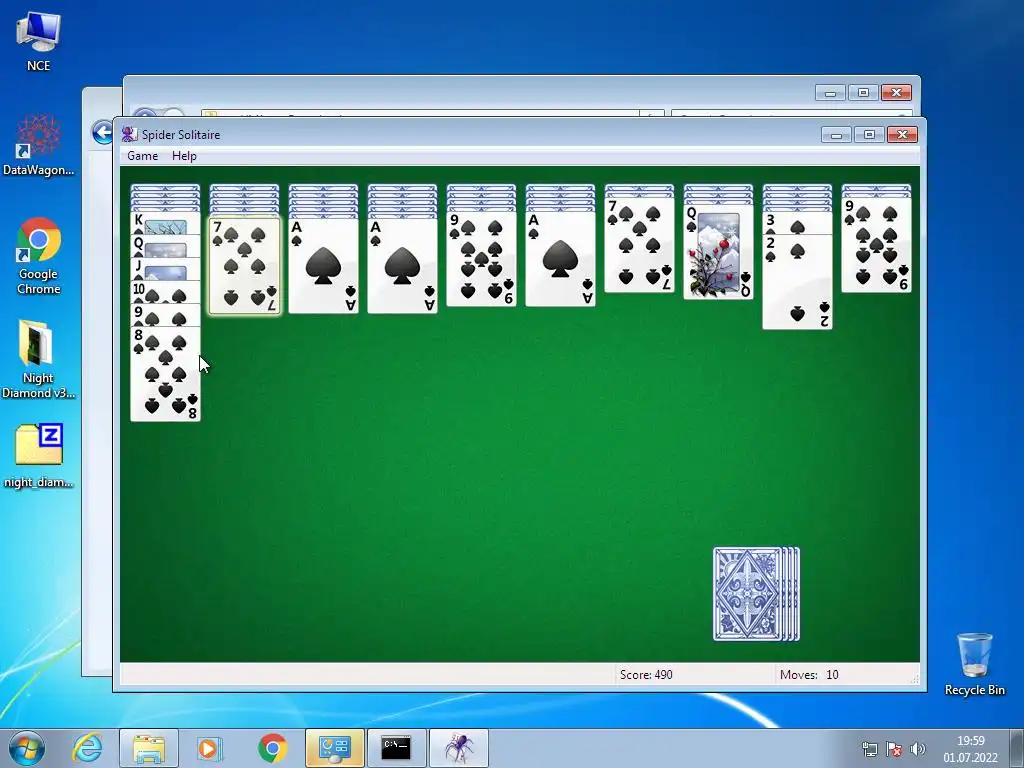Click the Show desktop button
Image resolution: width=1024 pixels, height=768 pixels.
1018,748
